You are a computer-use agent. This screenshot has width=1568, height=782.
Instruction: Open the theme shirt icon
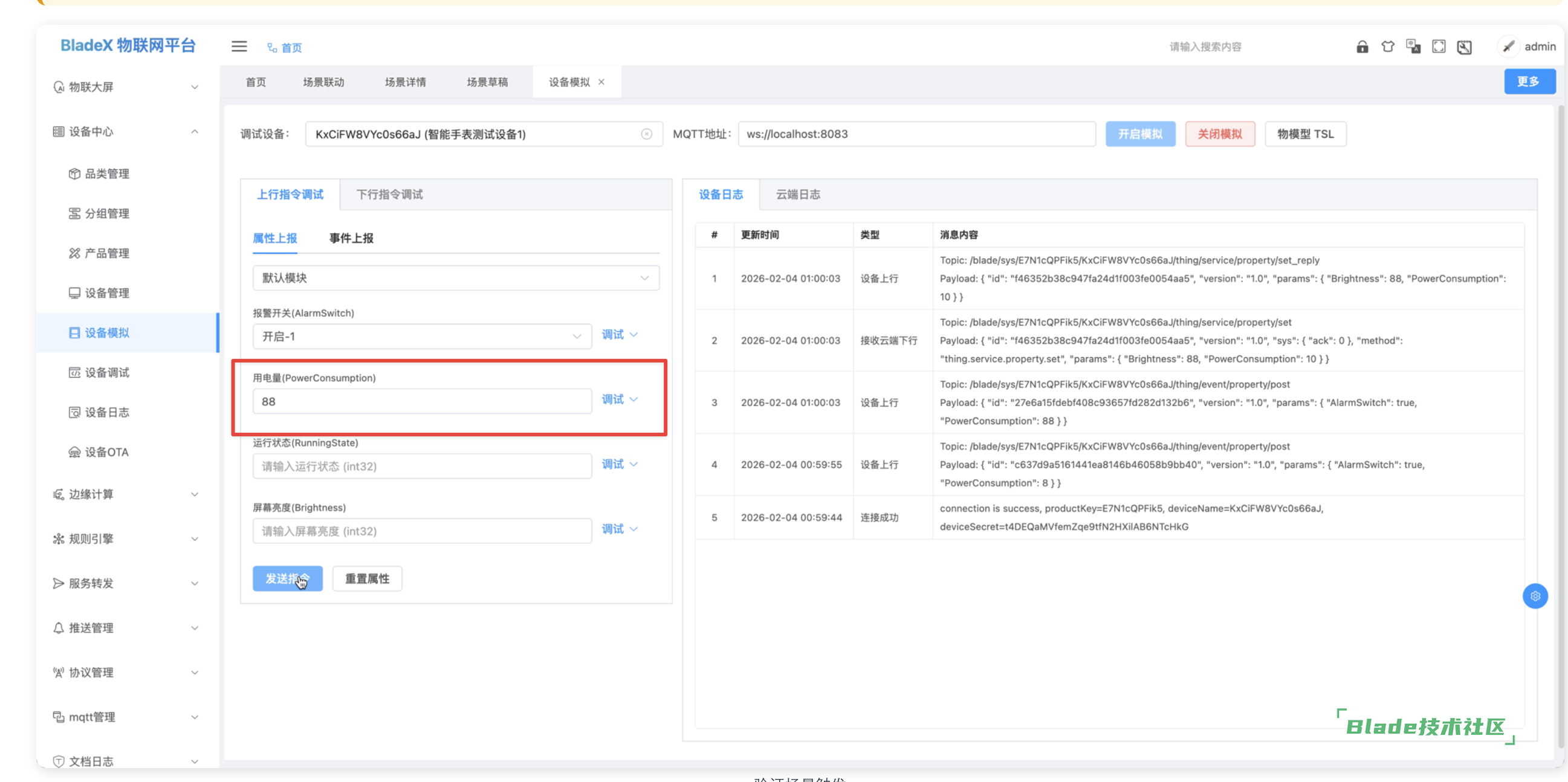click(x=1387, y=47)
